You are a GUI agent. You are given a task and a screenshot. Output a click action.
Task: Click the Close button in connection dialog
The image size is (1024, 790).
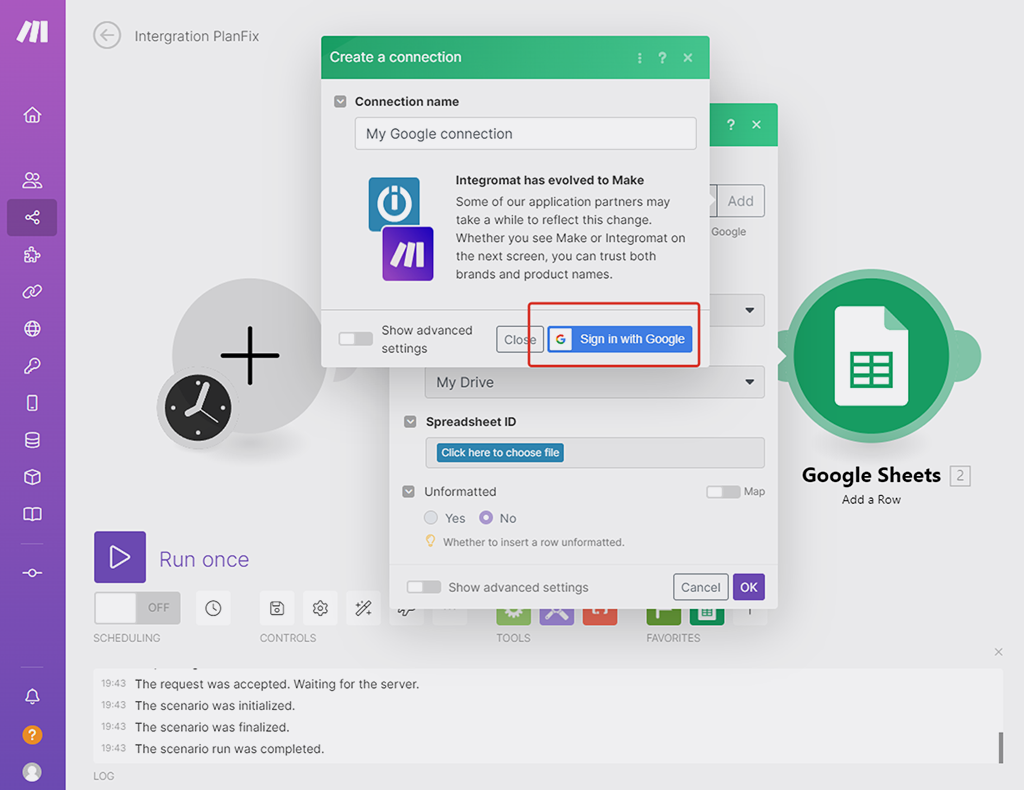point(520,340)
